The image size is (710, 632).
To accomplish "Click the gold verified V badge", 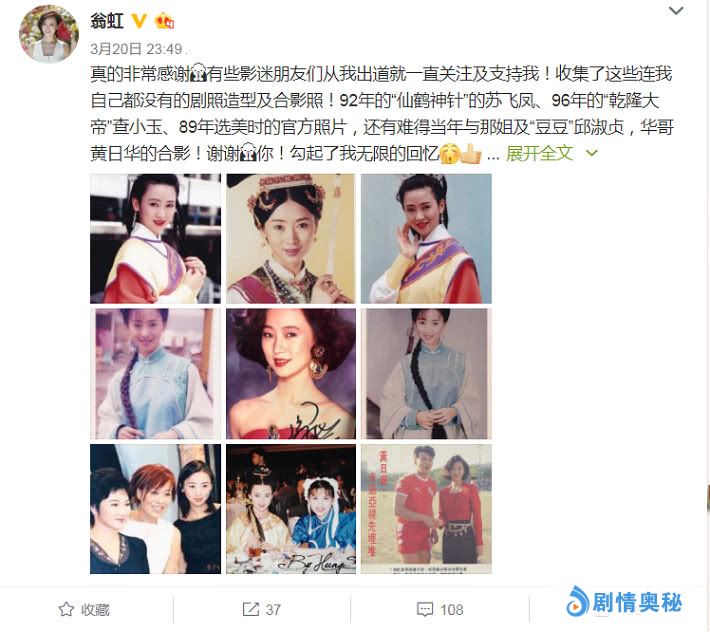I will pyautogui.click(x=139, y=20).
